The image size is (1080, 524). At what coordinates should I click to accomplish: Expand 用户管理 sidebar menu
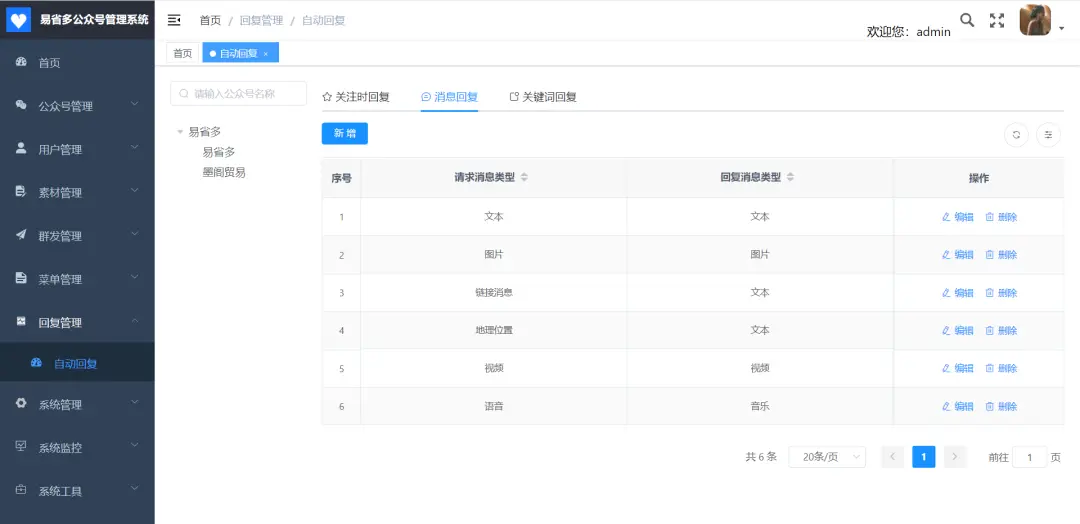click(135, 147)
